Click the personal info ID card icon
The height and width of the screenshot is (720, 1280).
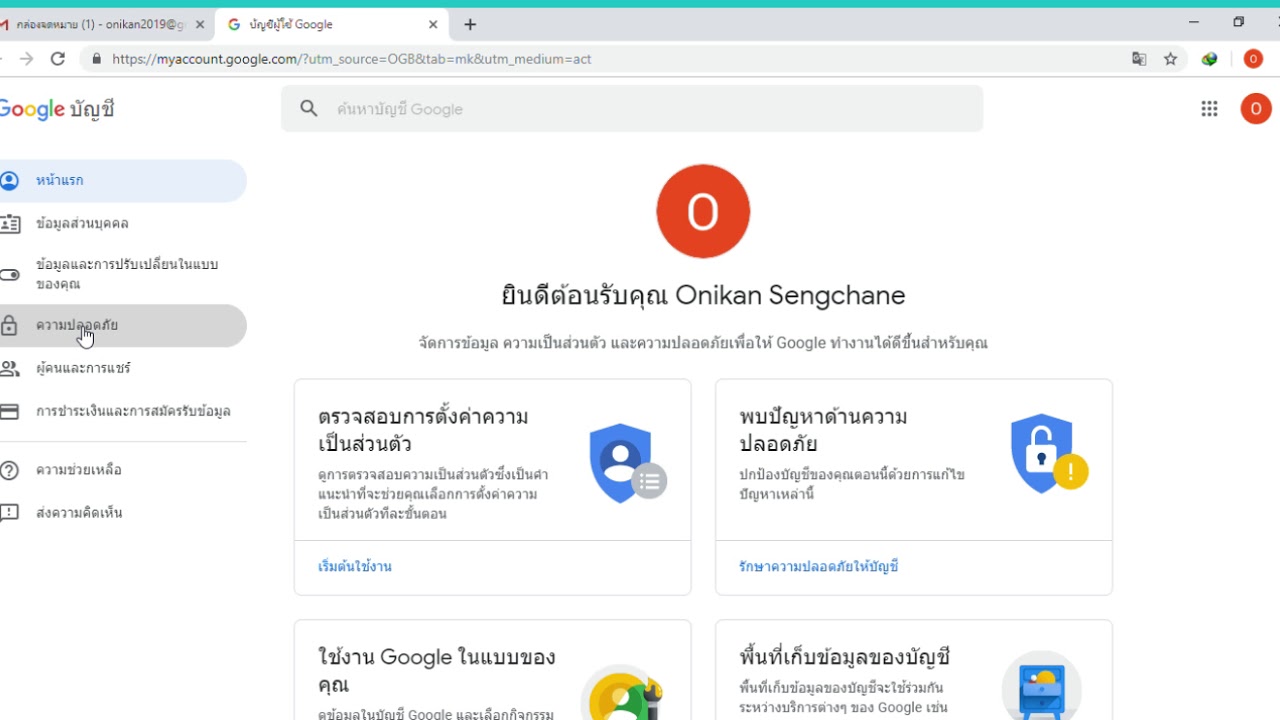[x=9, y=224]
